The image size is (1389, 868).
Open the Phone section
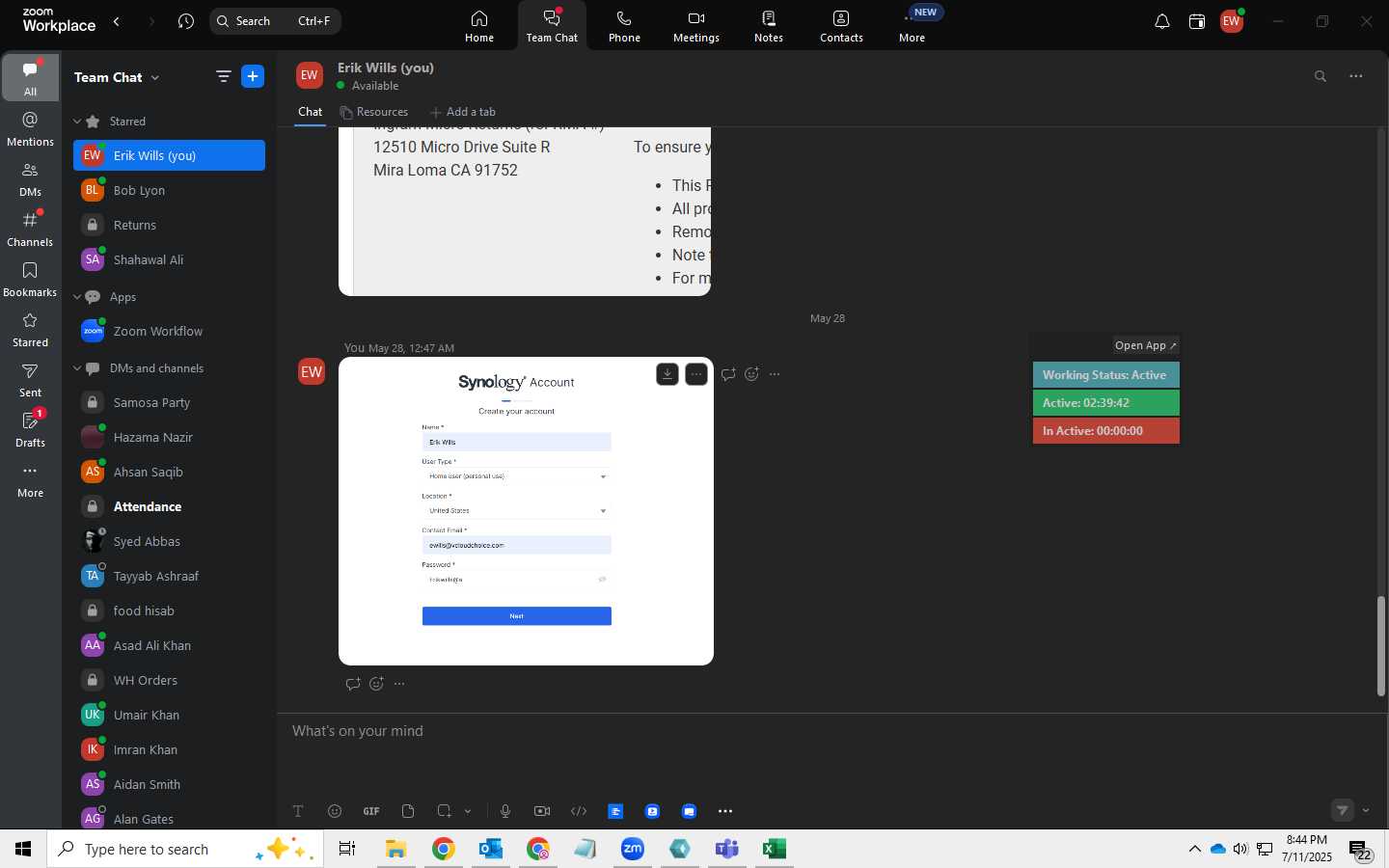(x=624, y=26)
